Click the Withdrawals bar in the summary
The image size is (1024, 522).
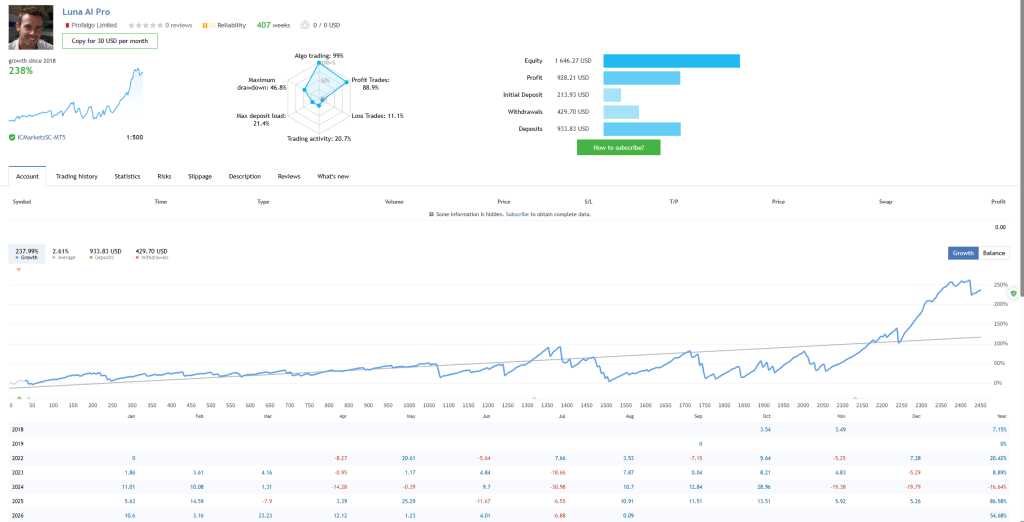coord(621,112)
